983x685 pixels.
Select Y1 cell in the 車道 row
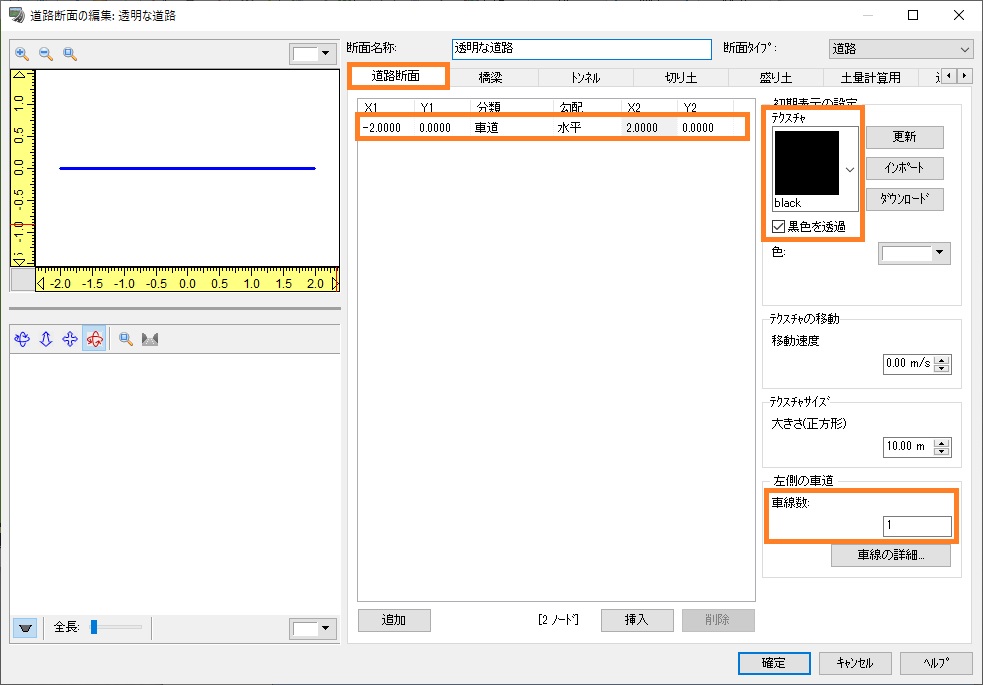pos(442,128)
